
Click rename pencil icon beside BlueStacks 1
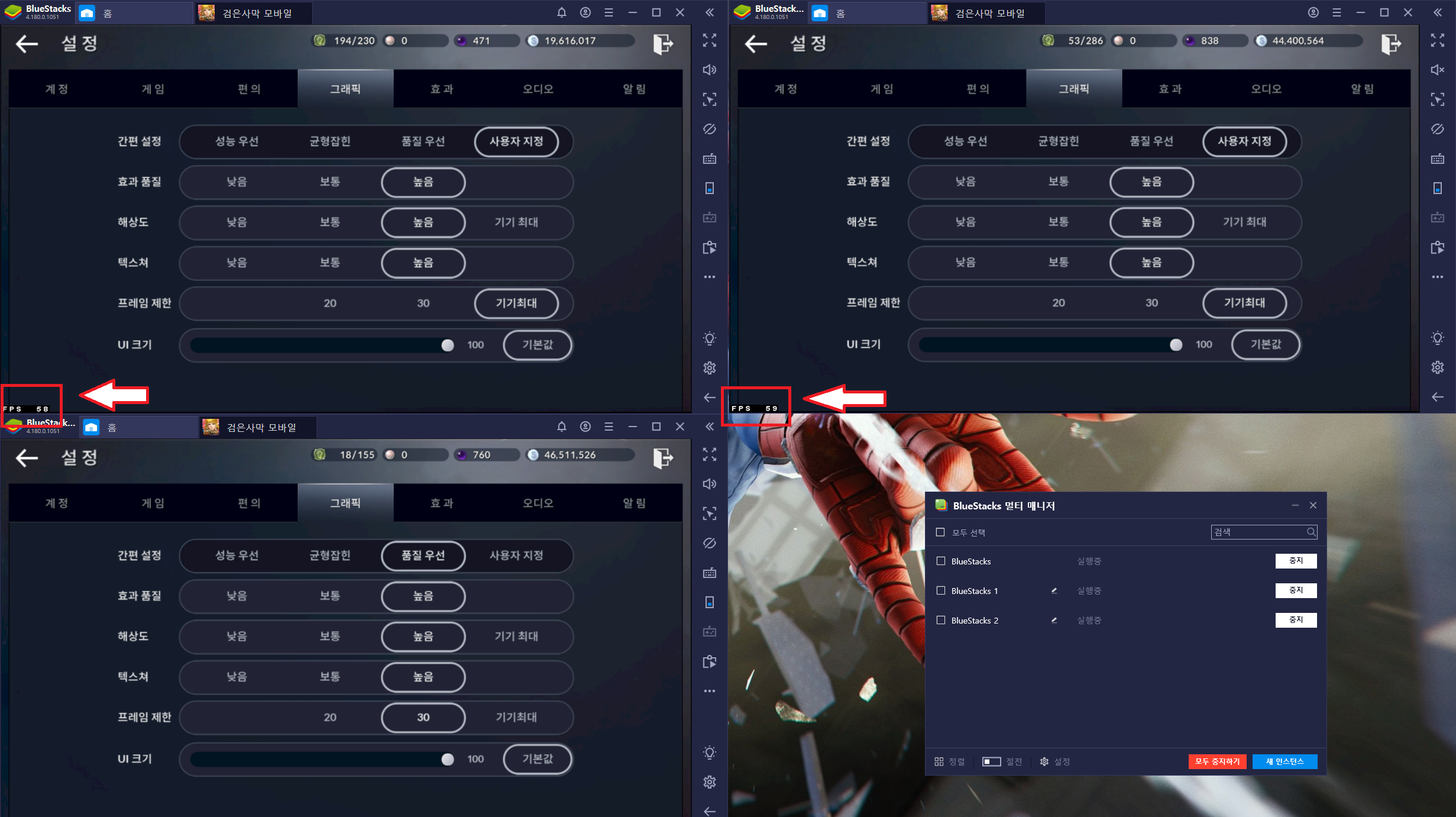[x=1054, y=590]
